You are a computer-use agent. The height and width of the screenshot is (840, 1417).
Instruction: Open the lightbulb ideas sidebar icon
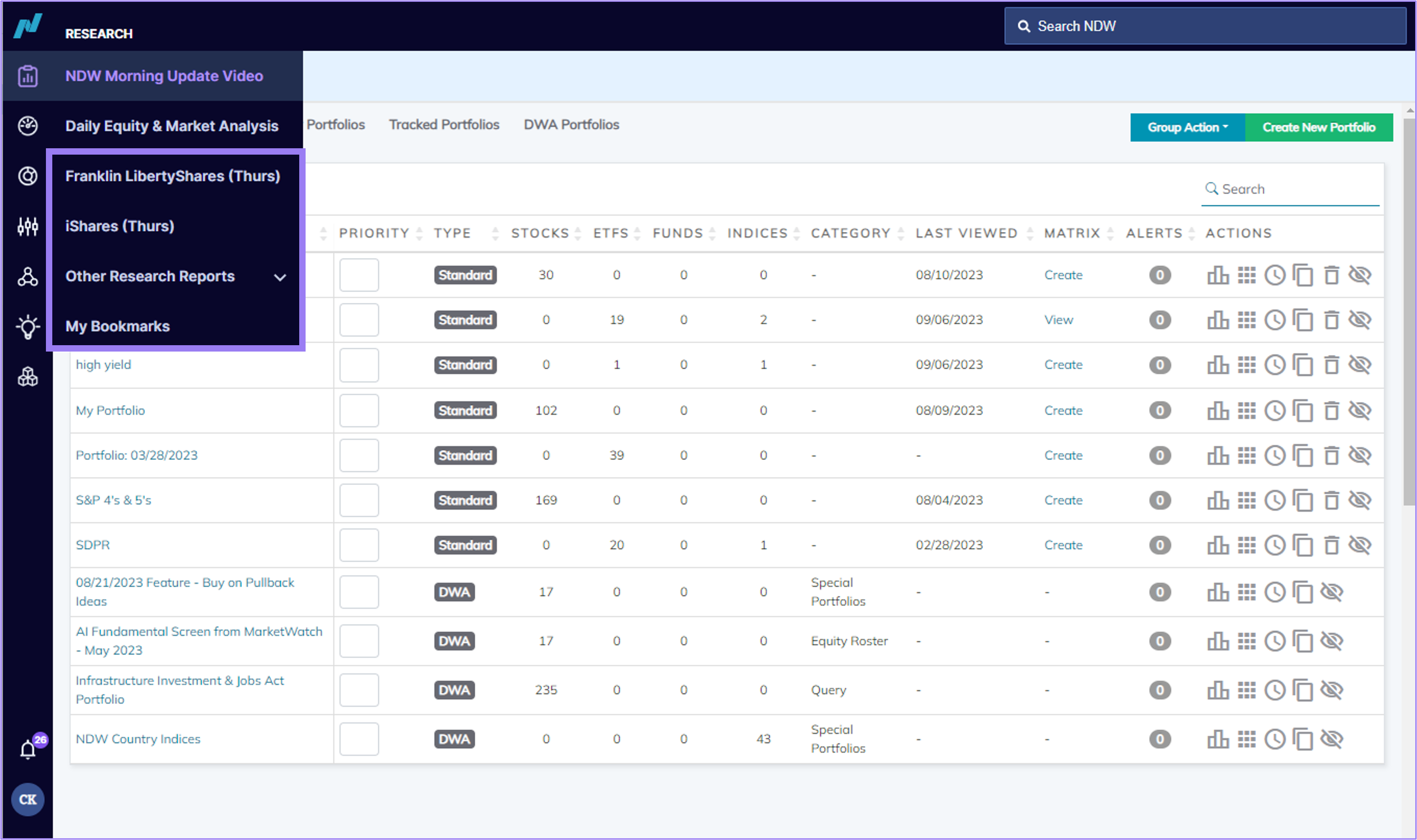28,327
